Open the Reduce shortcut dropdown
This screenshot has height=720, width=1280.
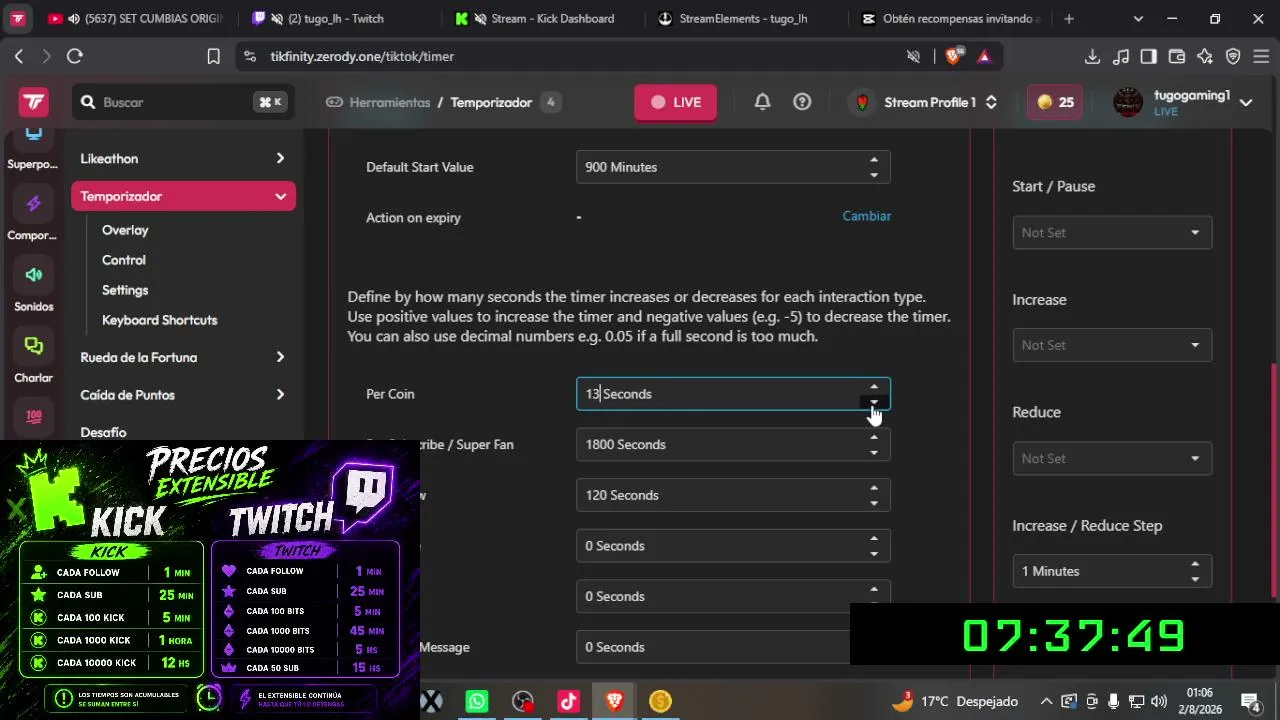pyautogui.click(x=1112, y=458)
